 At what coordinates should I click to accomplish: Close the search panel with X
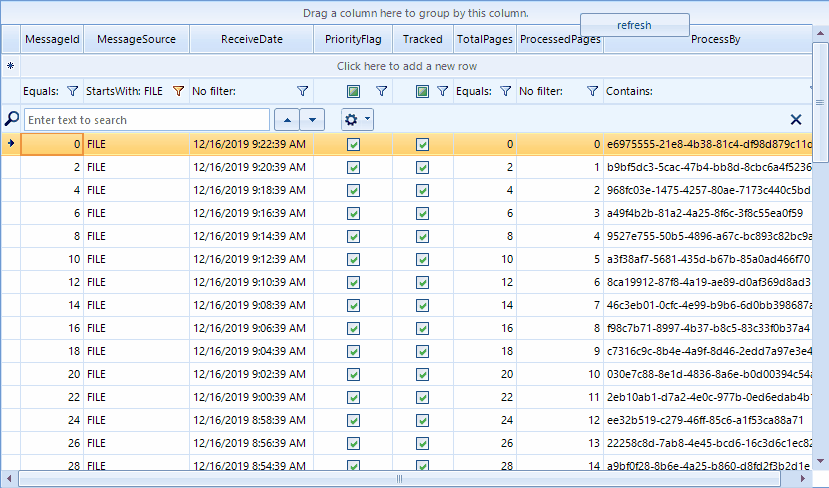coord(796,119)
